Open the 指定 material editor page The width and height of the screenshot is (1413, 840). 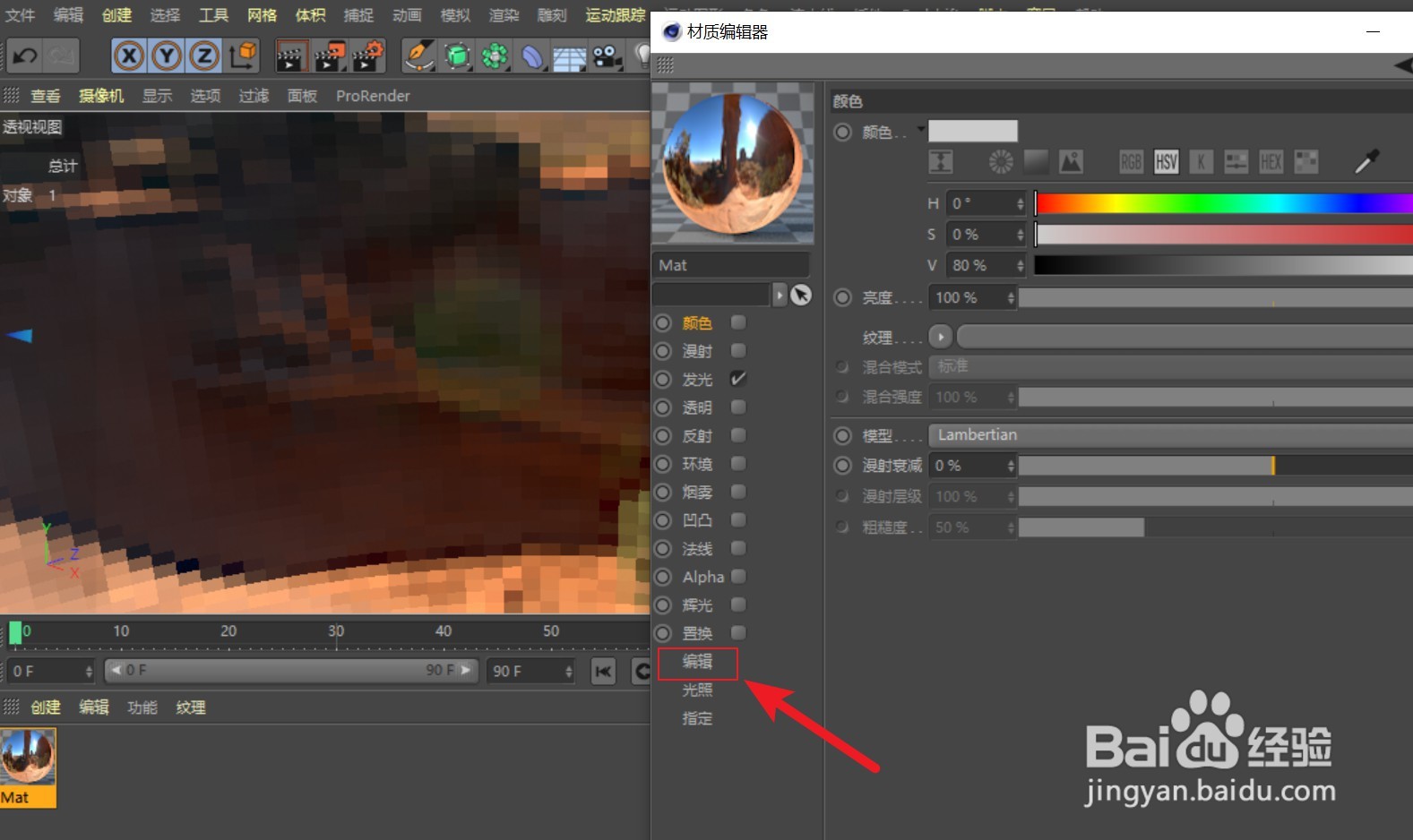tap(697, 718)
